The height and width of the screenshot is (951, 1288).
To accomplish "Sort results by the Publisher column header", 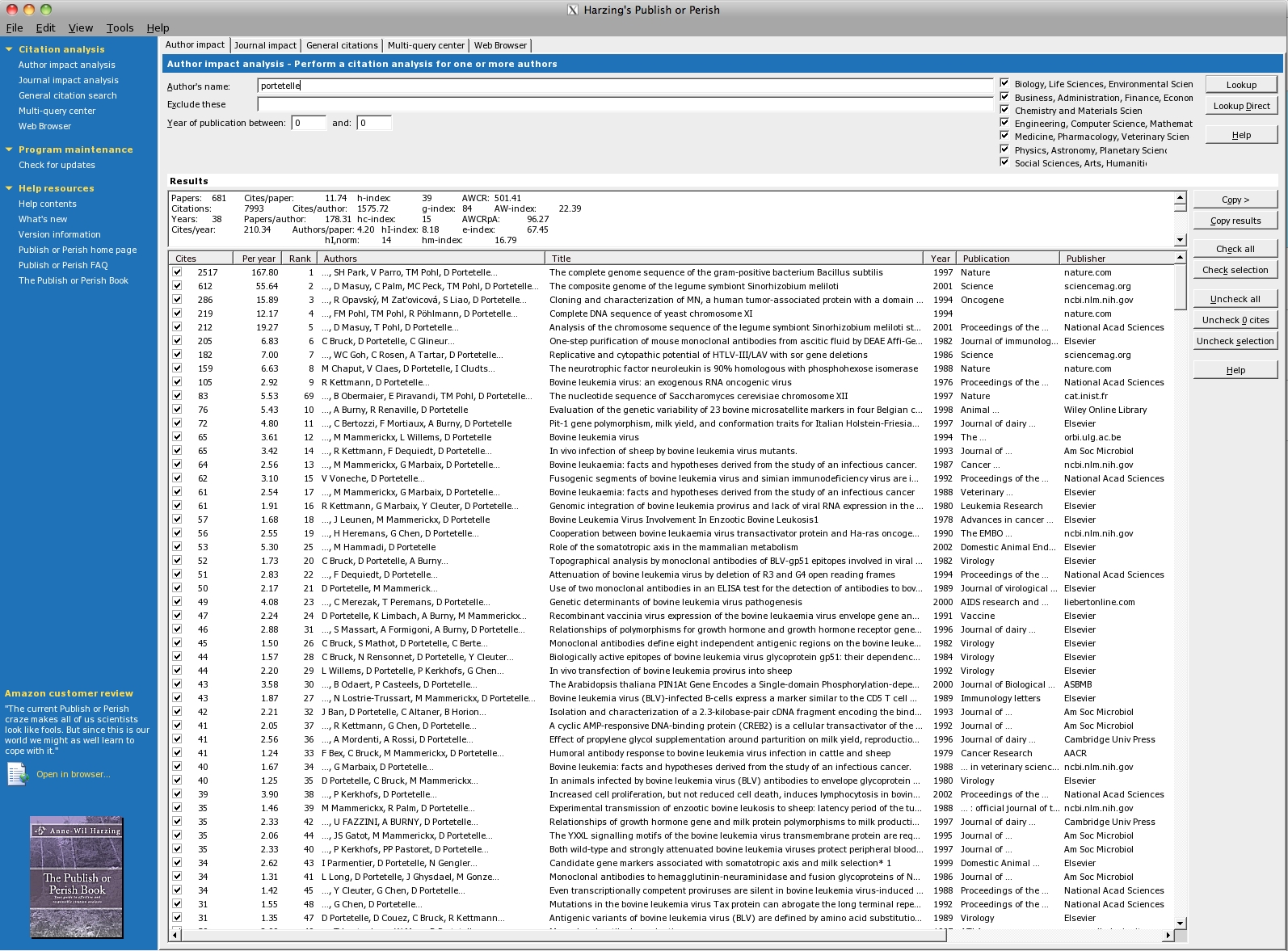I will (1115, 259).
